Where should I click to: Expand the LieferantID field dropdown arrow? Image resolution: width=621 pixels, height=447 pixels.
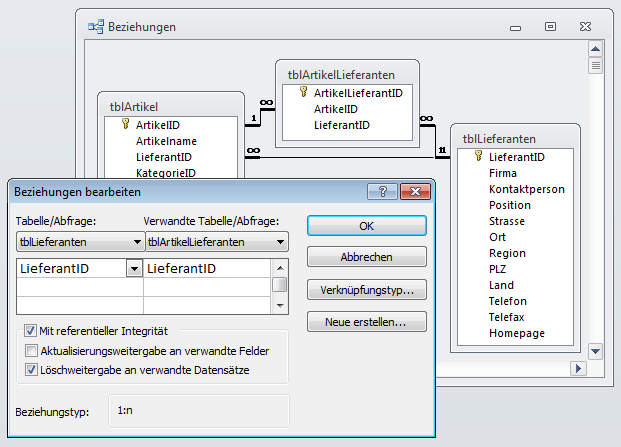coord(133,268)
